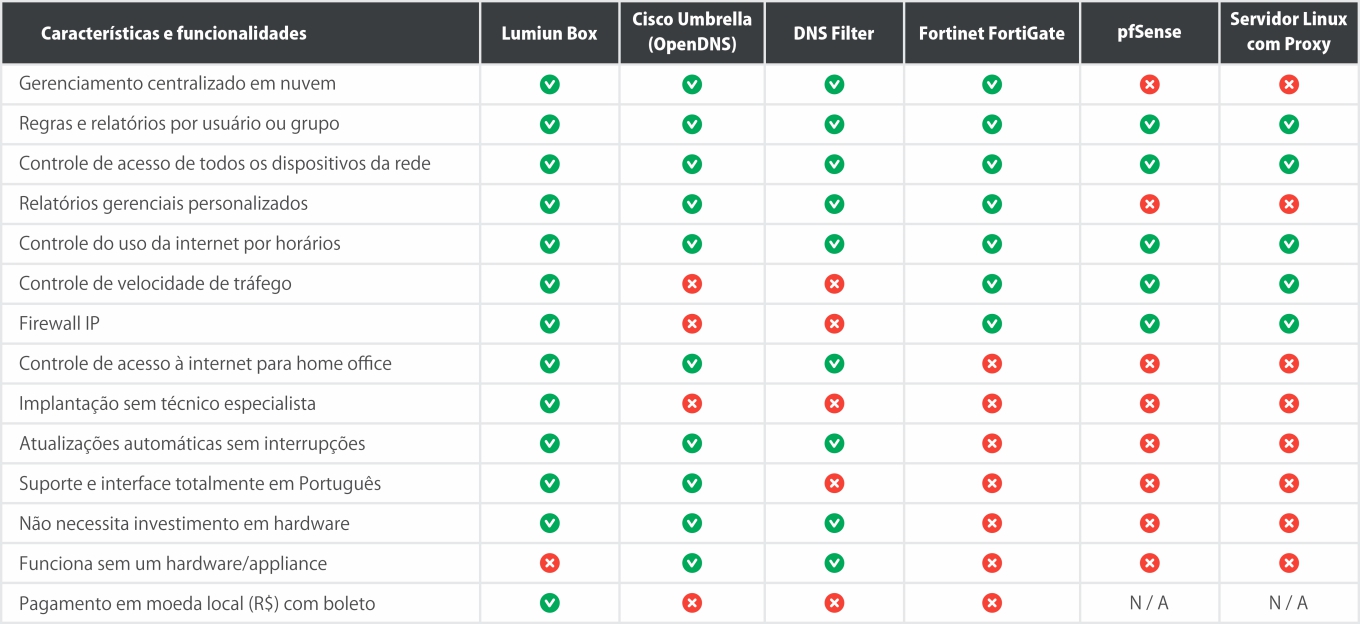The height and width of the screenshot is (624, 1360).
Task: Click the Não necessita investimento em hardware label
Action: (184, 524)
